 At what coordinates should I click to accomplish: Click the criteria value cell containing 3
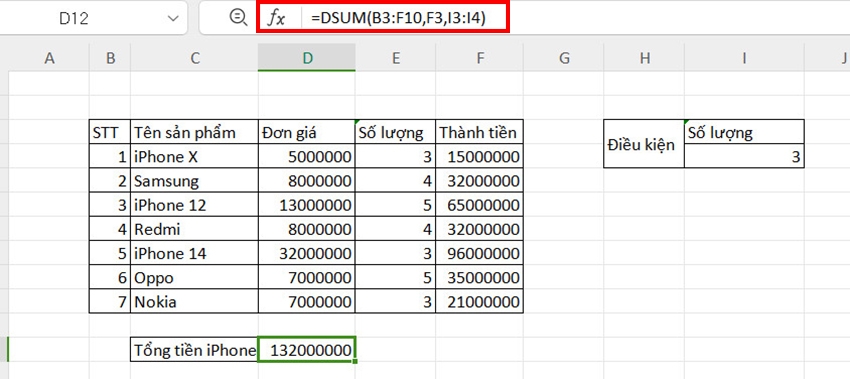pyautogui.click(x=745, y=156)
